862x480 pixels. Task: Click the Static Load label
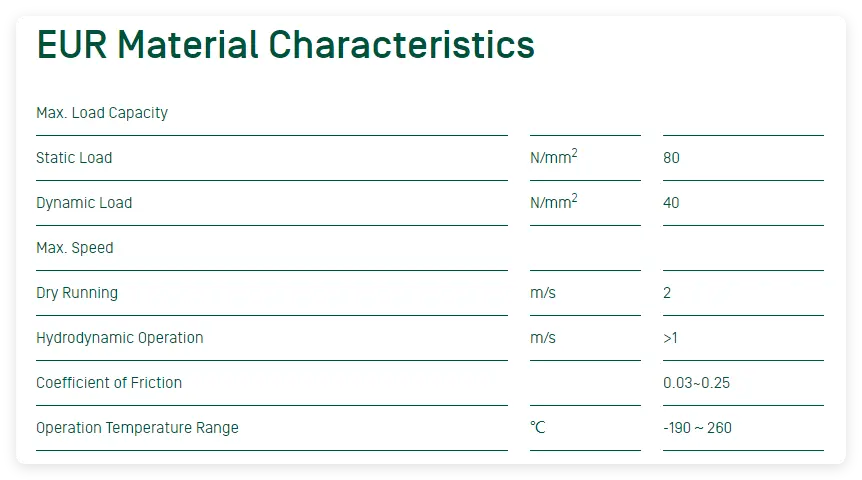[74, 158]
